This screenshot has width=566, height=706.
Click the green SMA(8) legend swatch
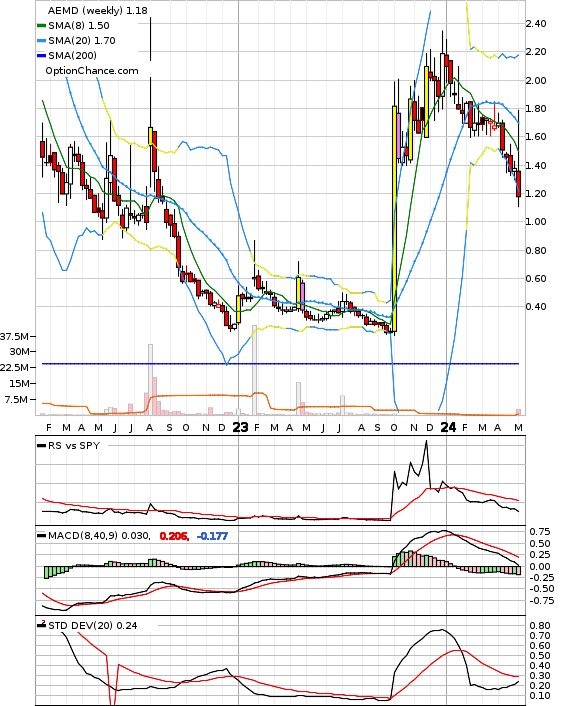[x=41, y=26]
